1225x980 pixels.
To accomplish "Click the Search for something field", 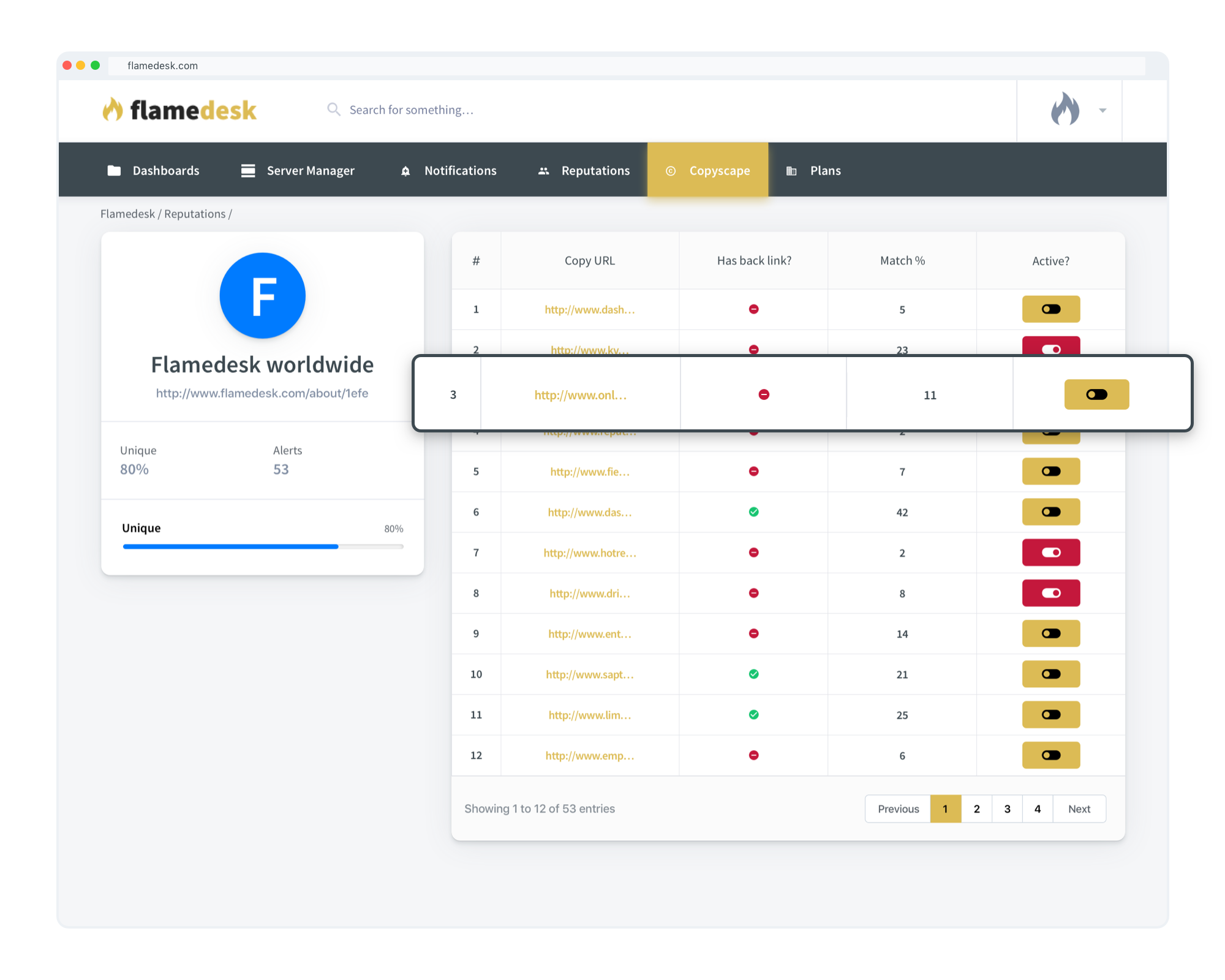I will coord(411,110).
